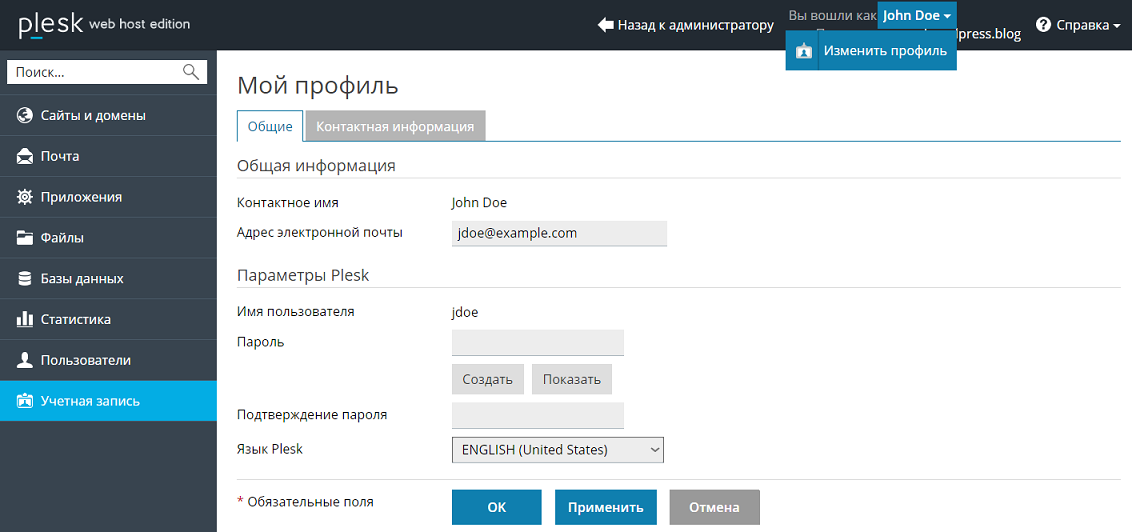Click the gear icon for Приложения

pos(25,197)
